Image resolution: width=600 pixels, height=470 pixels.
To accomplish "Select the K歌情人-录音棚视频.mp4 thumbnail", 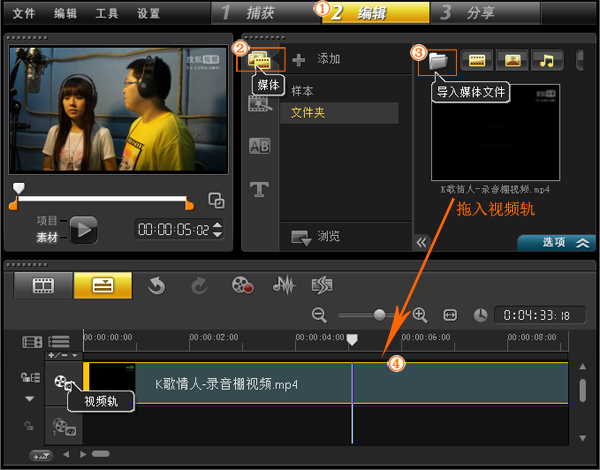I will click(x=496, y=132).
